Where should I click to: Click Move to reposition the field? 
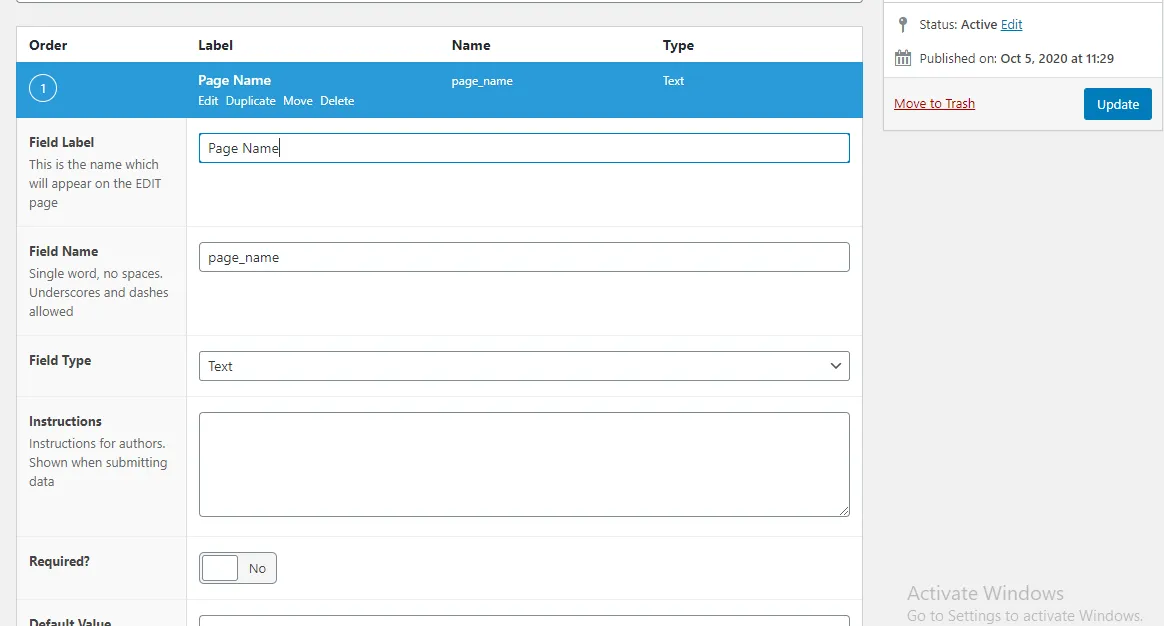[x=299, y=100]
